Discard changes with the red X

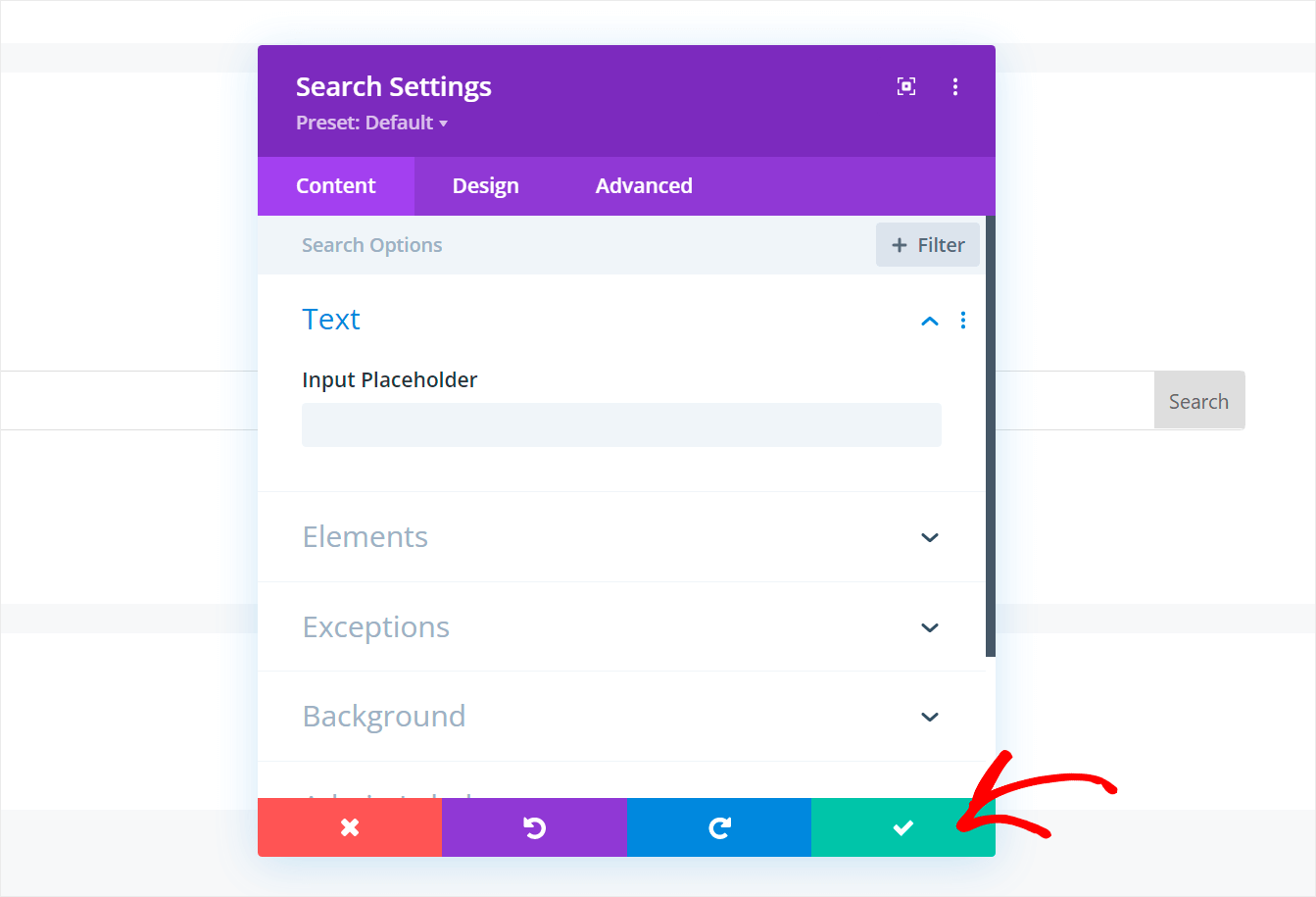pyautogui.click(x=350, y=827)
